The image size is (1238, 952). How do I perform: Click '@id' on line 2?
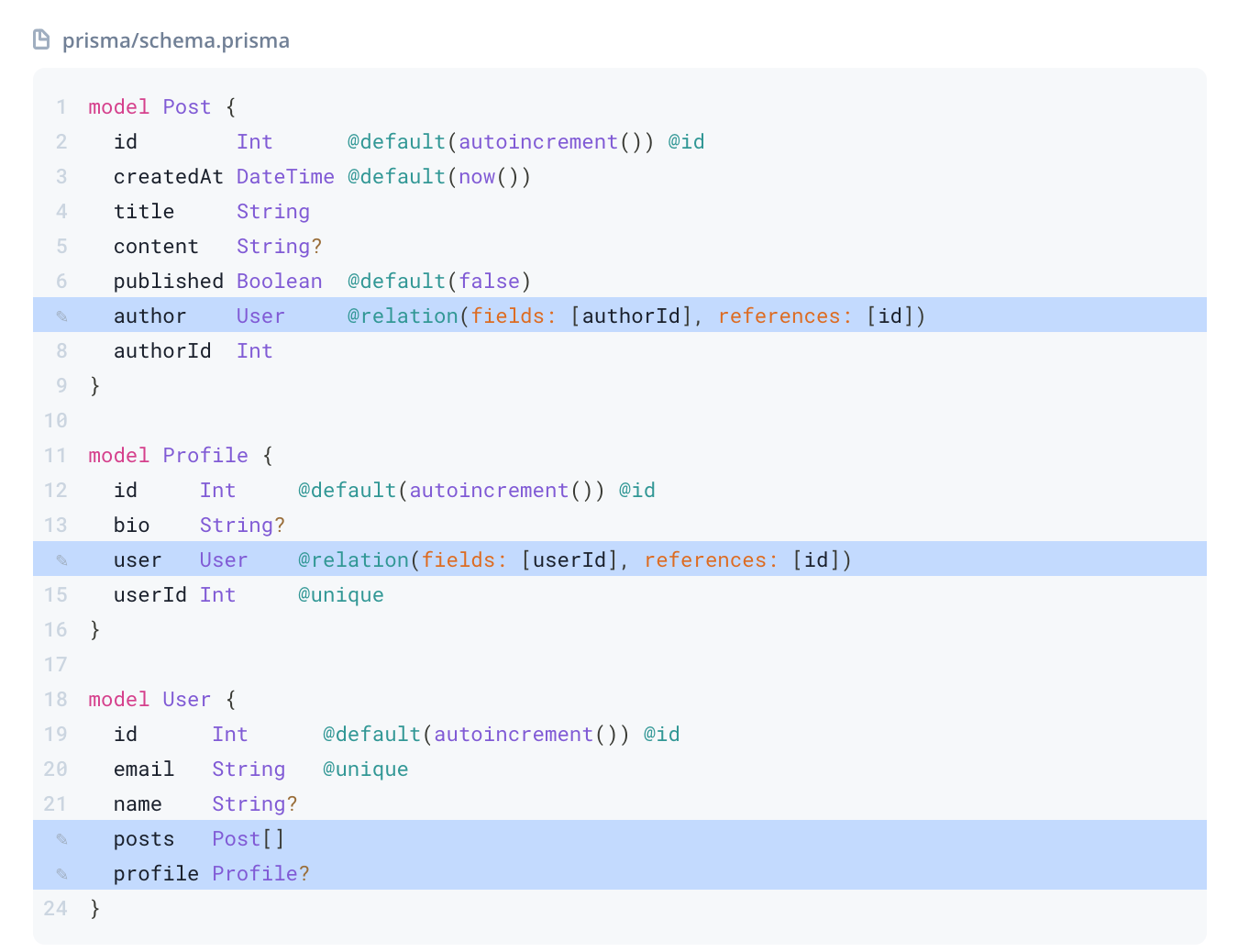click(686, 142)
